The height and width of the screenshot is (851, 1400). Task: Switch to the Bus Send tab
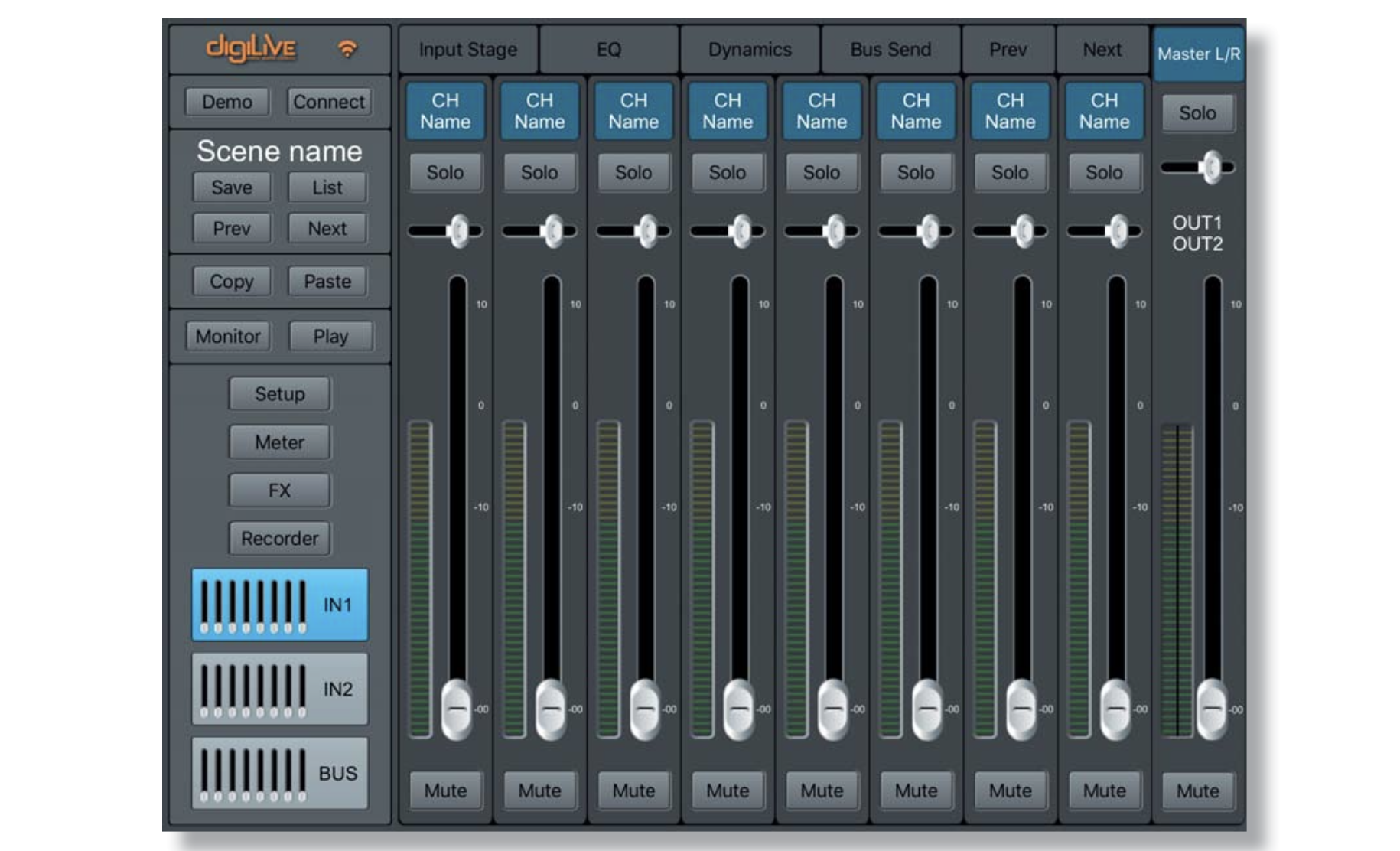click(x=890, y=50)
